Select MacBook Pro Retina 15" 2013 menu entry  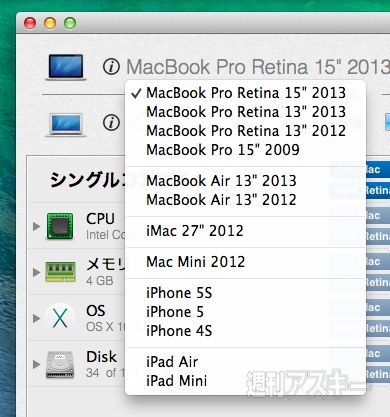point(246,93)
